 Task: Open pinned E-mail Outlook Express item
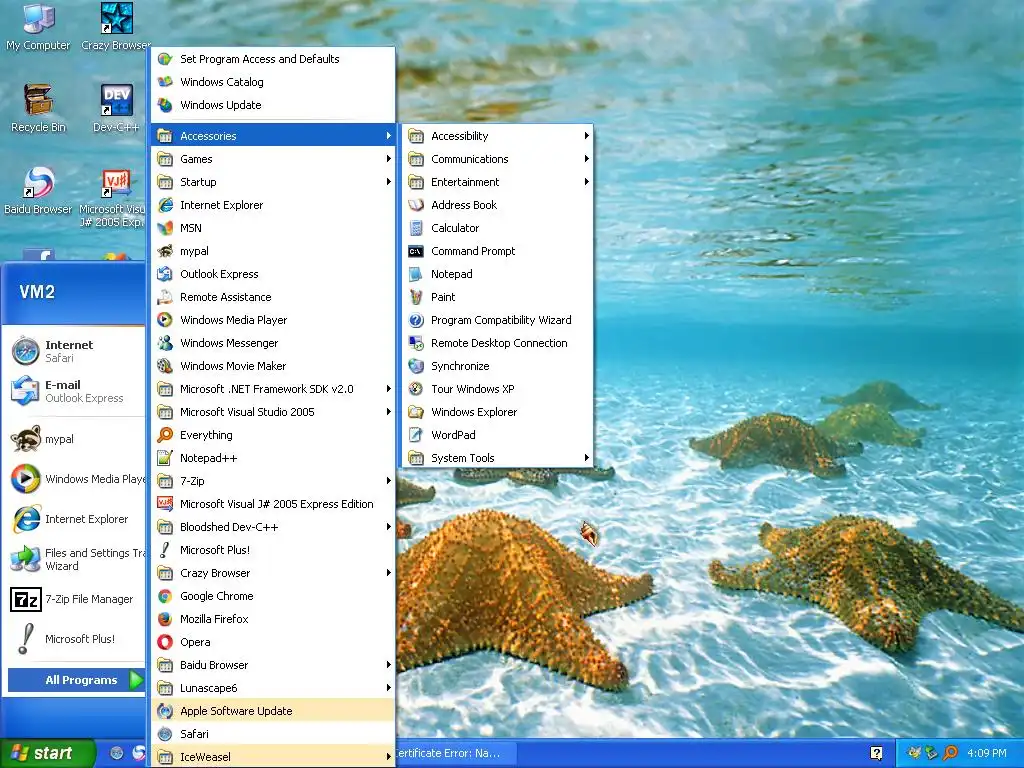click(75, 391)
